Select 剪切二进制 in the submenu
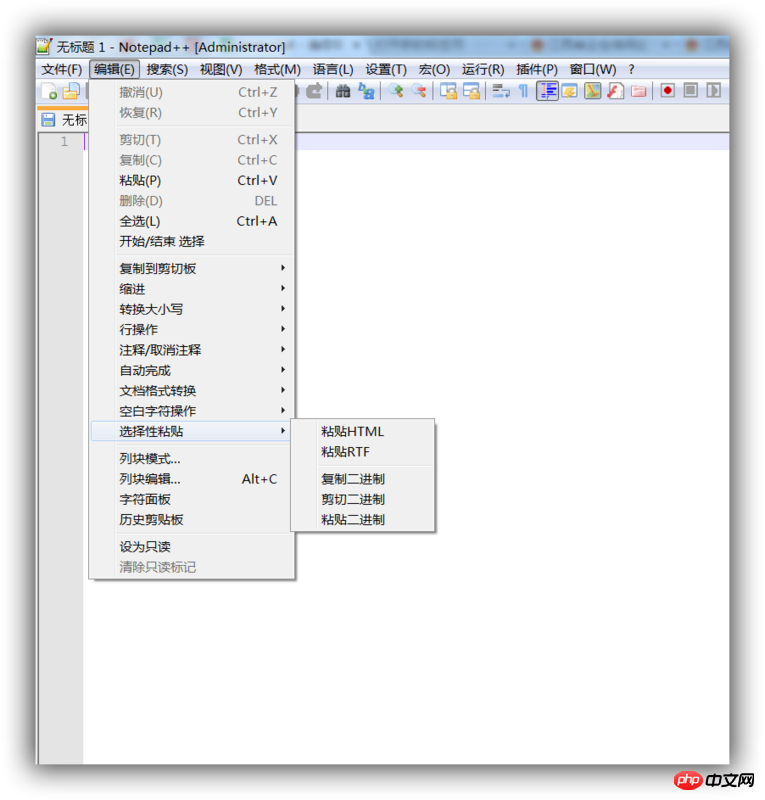Screen dimensions: 765x800 tap(363, 499)
